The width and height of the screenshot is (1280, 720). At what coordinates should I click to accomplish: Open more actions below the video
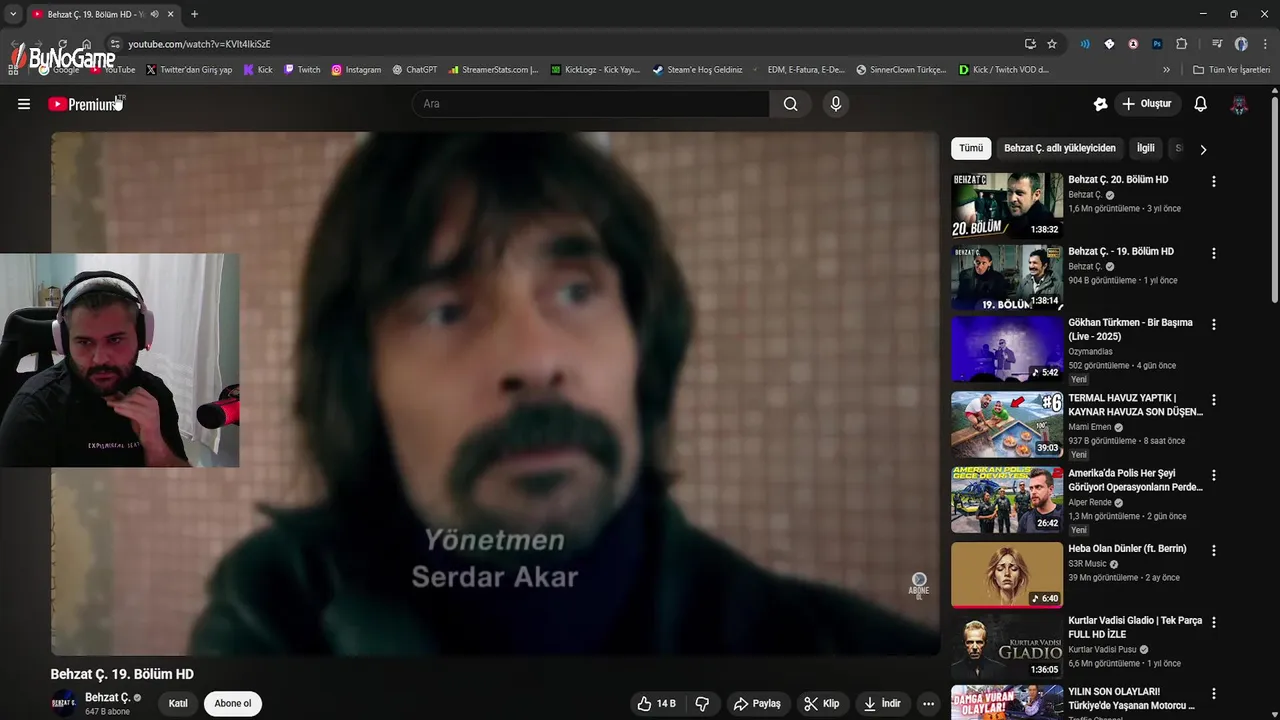928,704
